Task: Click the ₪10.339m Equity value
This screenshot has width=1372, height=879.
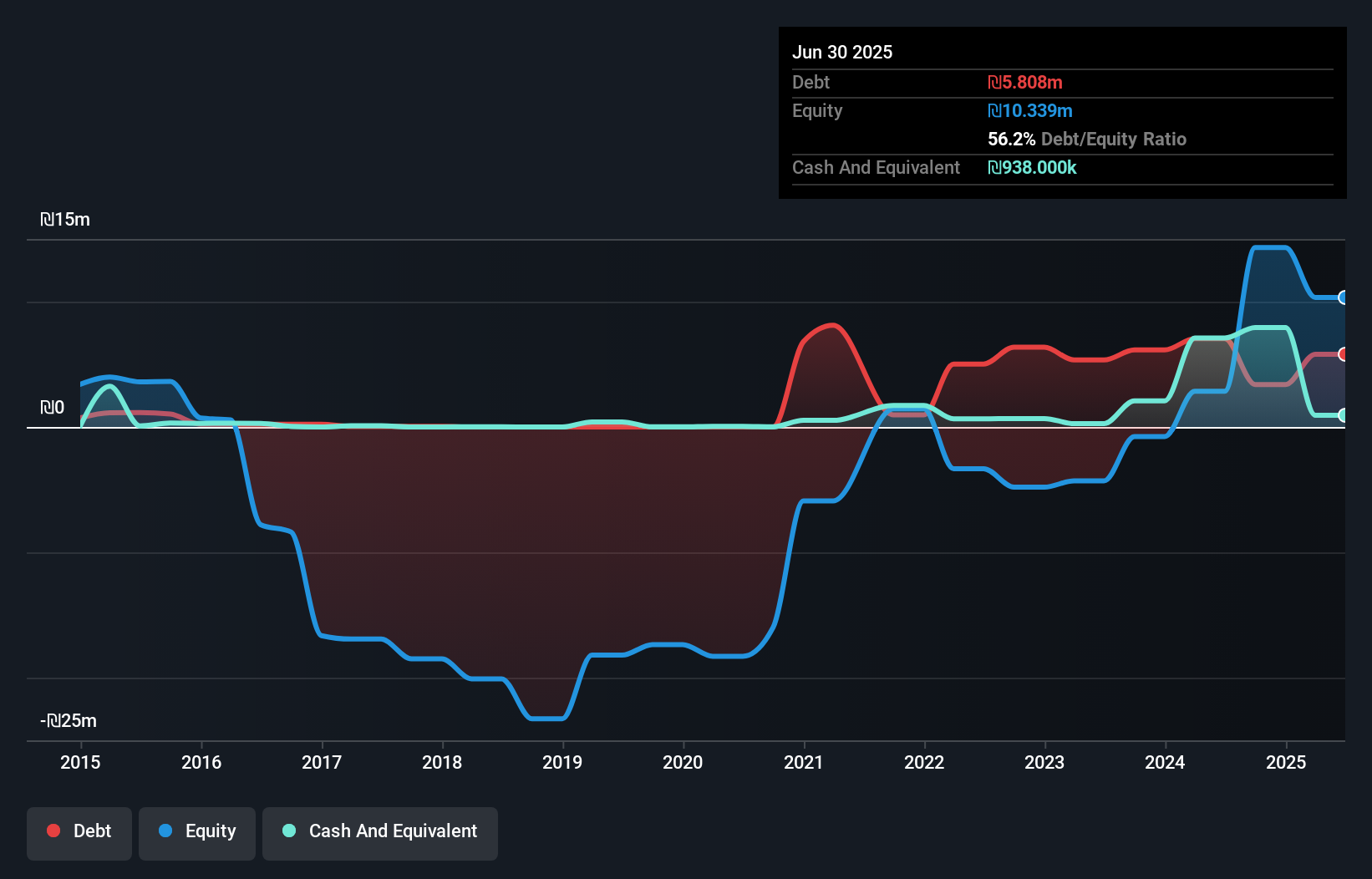Action: 1030,110
